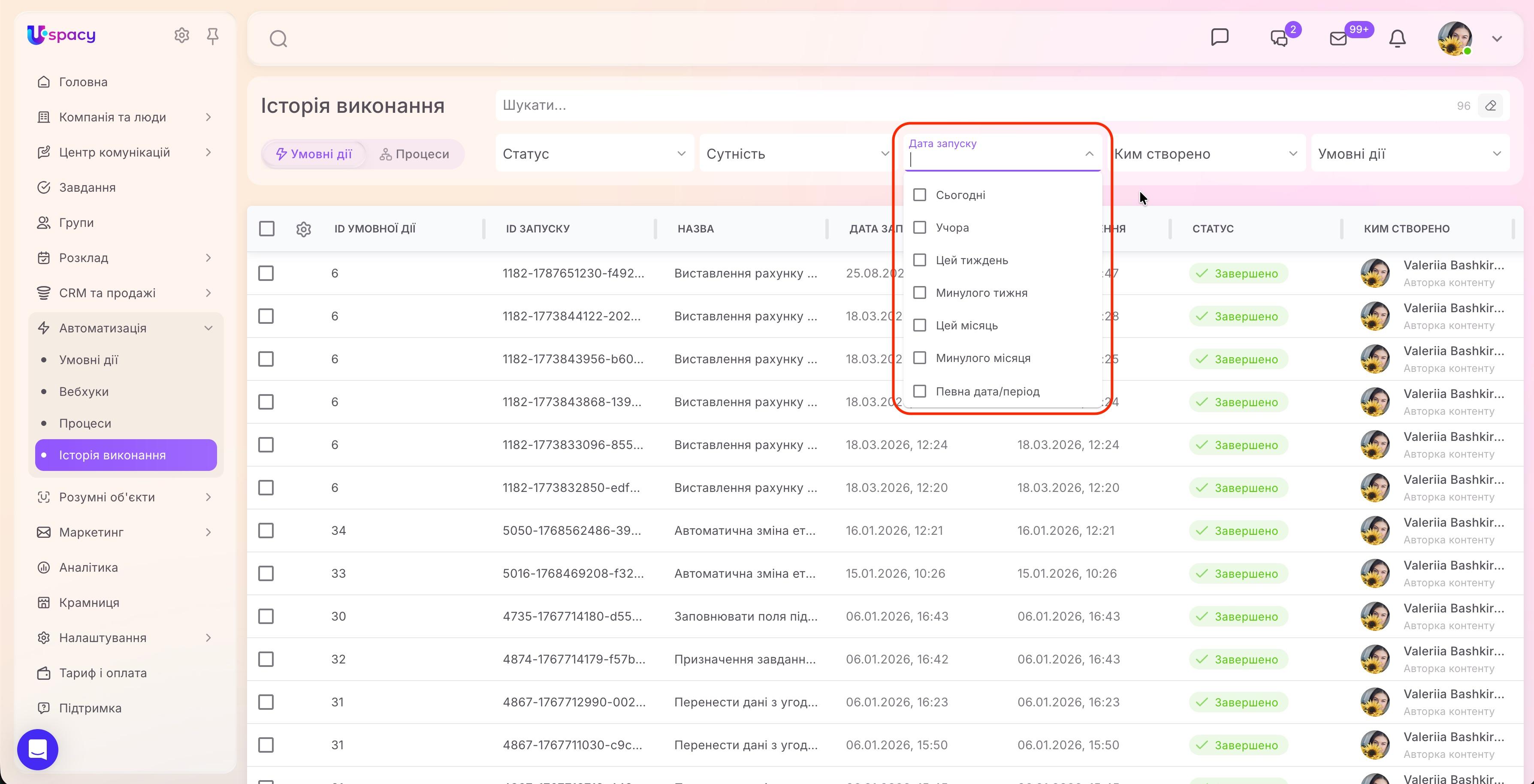Open the Сутність filter dropdown
Screen dimensions: 1534x784
[798, 154]
